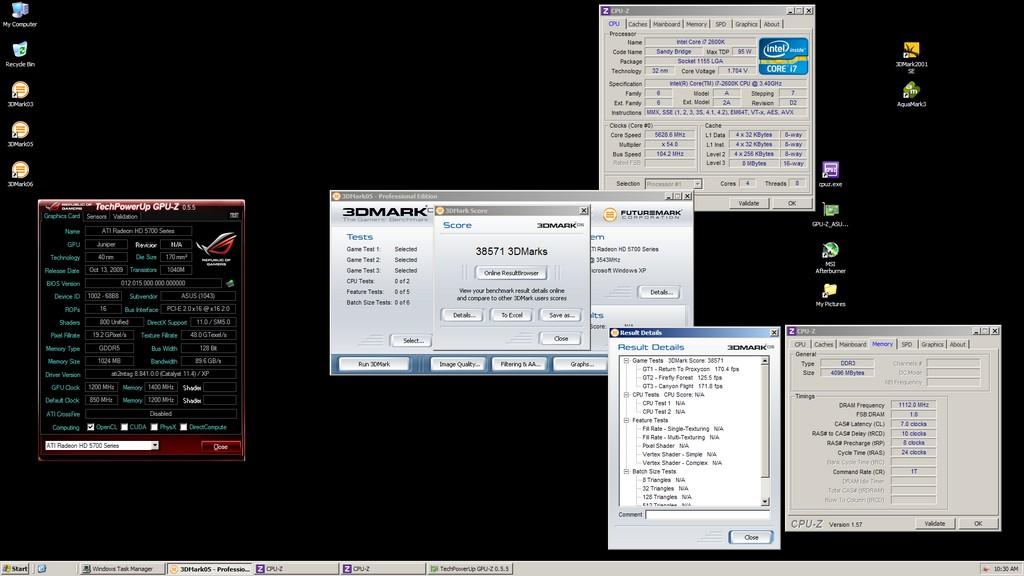Toggle the PhysX checkbox in GPU-Z
The width and height of the screenshot is (1024, 576).
click(154, 427)
